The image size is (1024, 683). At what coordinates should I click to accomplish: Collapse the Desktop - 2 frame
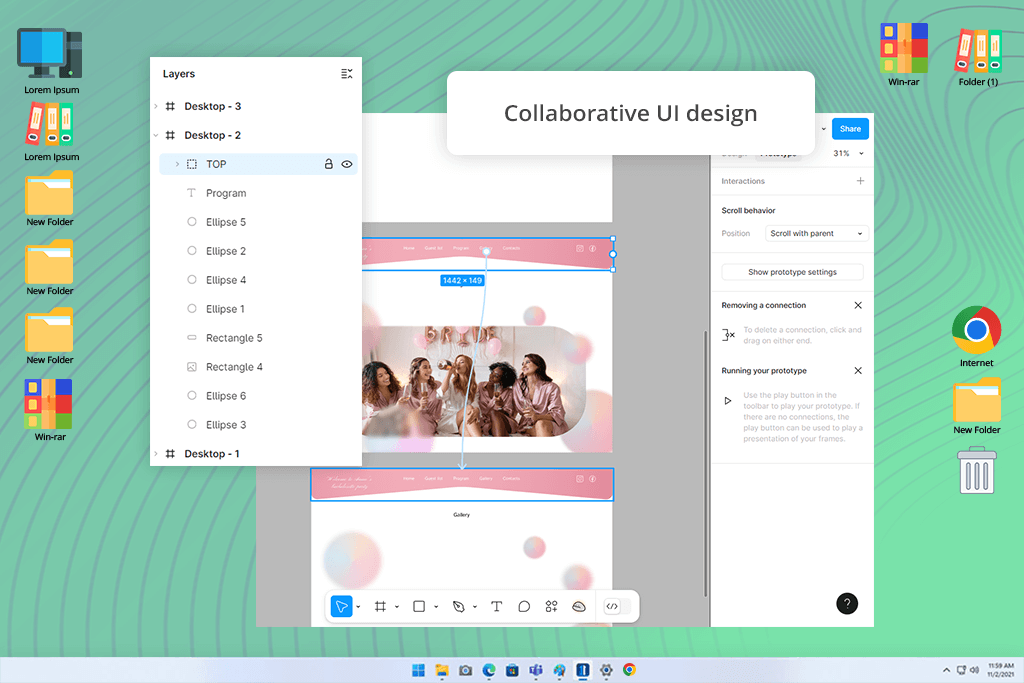click(156, 135)
